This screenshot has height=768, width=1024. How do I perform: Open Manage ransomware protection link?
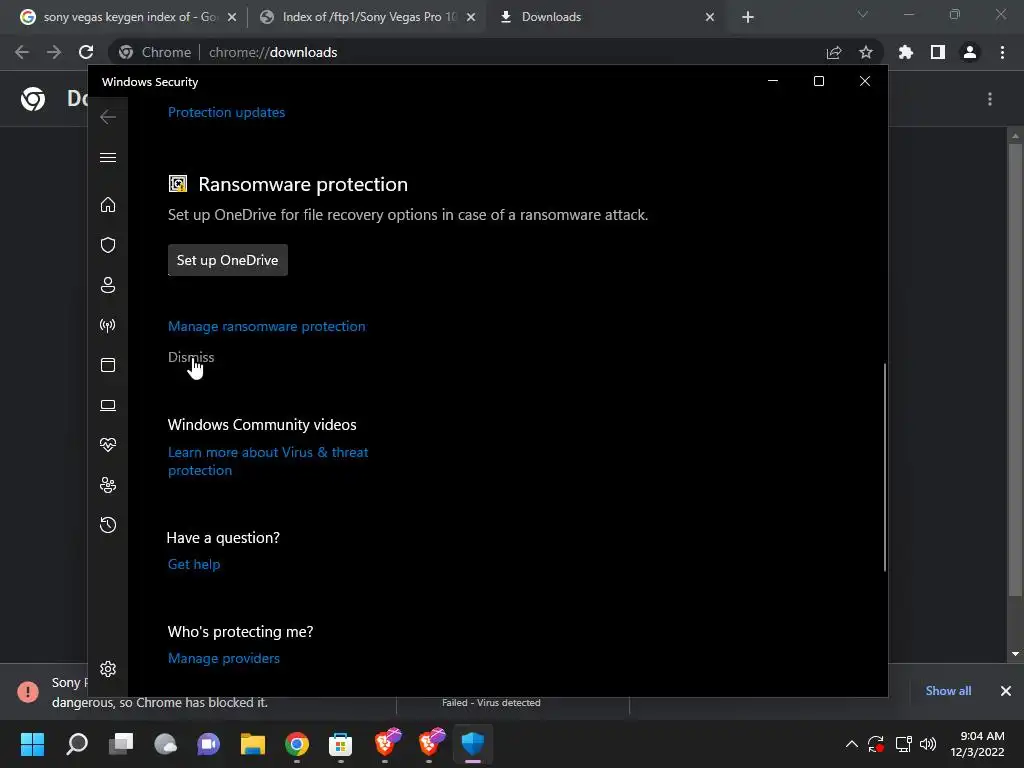pyautogui.click(x=266, y=326)
